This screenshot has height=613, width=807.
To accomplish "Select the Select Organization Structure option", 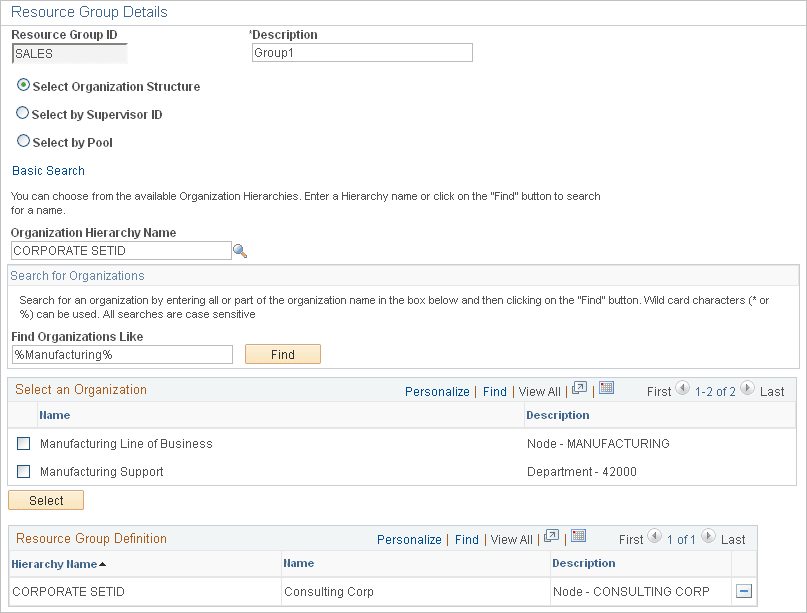I will point(22,87).
